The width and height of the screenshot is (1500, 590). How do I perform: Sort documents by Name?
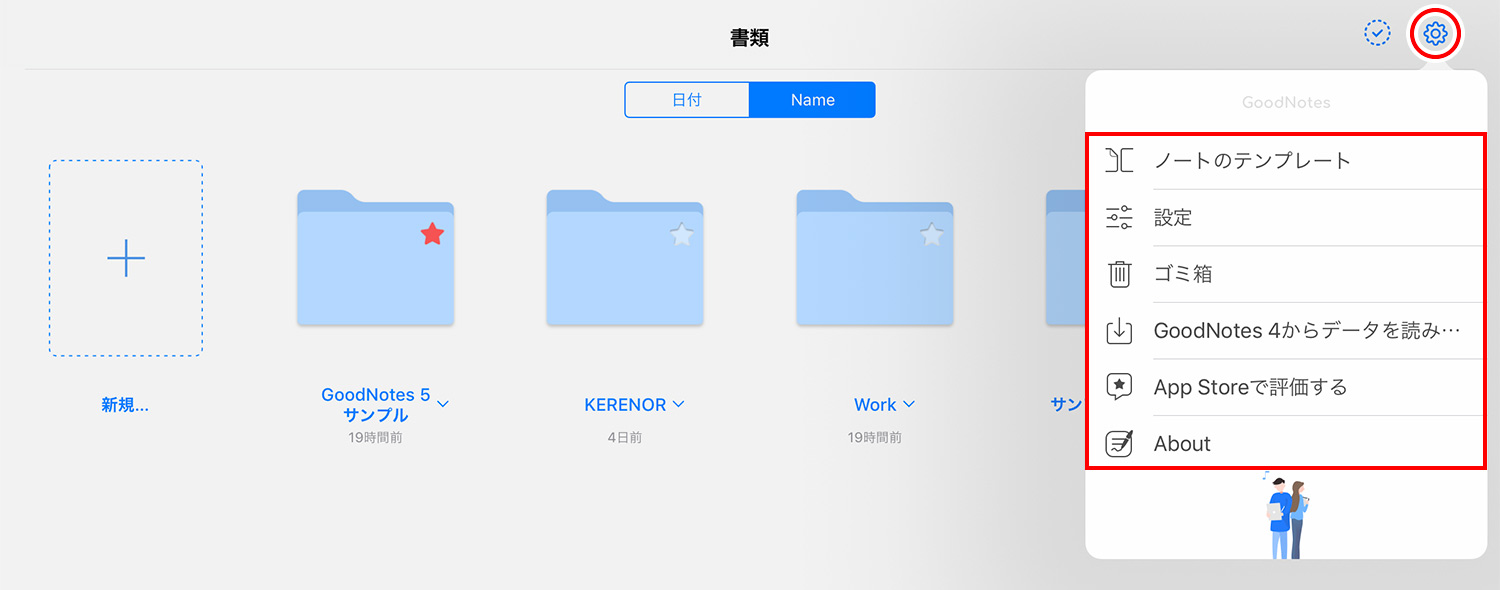click(x=812, y=100)
